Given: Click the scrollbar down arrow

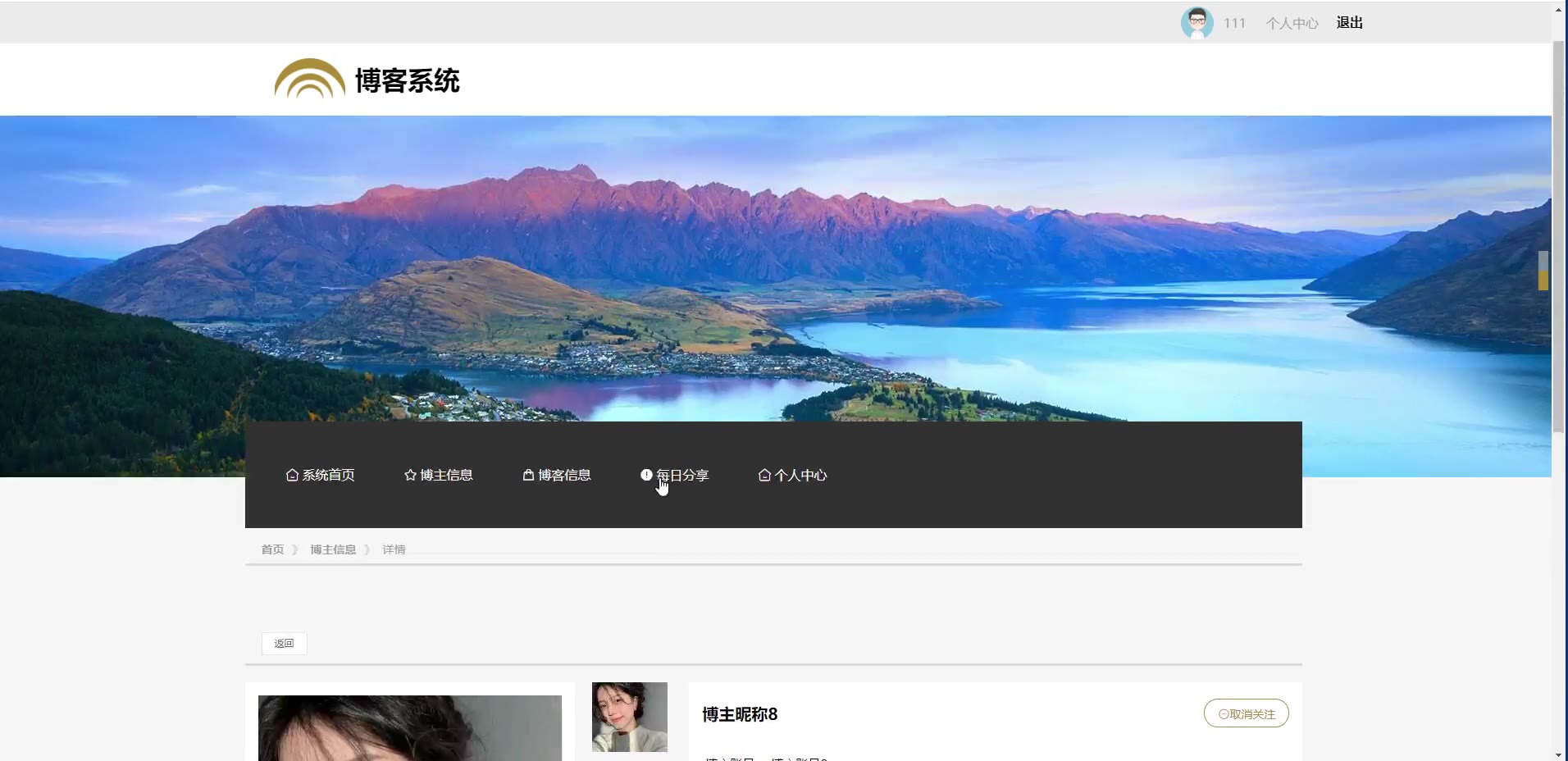Looking at the screenshot, I should [x=1559, y=754].
